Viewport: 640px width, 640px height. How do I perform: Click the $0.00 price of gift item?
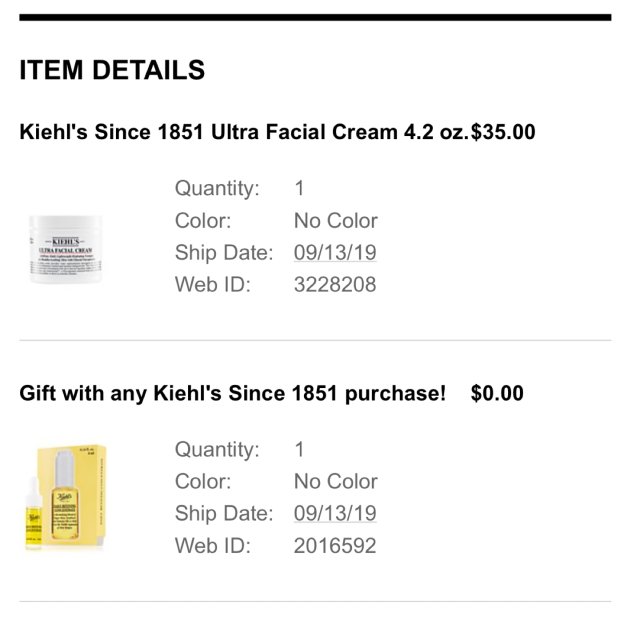tap(497, 393)
